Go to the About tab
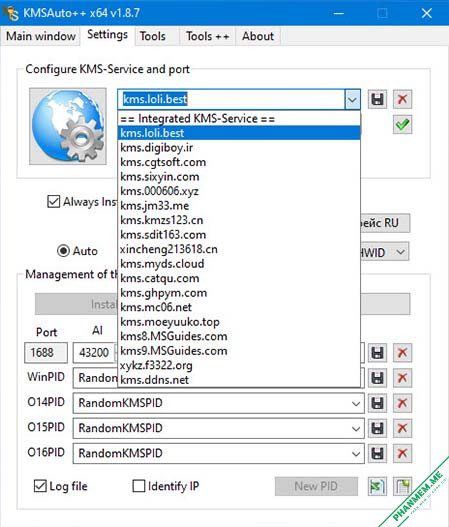Viewport: 449px width, 527px height. [x=258, y=36]
